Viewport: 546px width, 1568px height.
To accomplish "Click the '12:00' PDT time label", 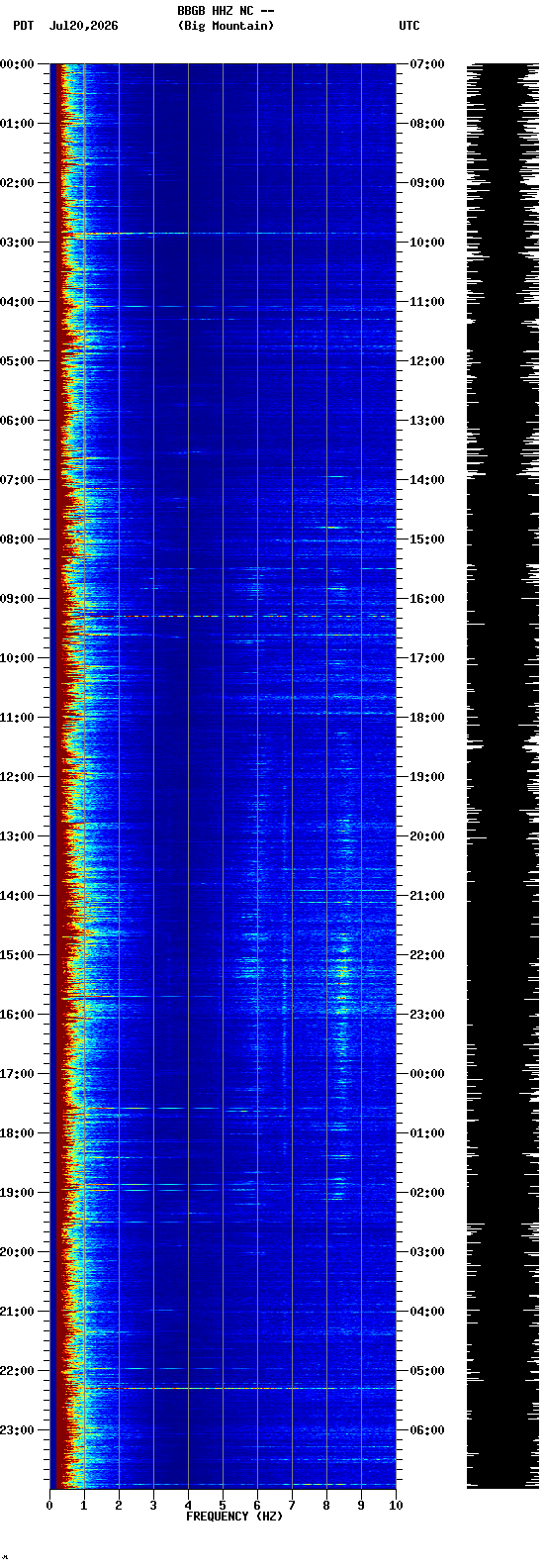I will click(17, 777).
